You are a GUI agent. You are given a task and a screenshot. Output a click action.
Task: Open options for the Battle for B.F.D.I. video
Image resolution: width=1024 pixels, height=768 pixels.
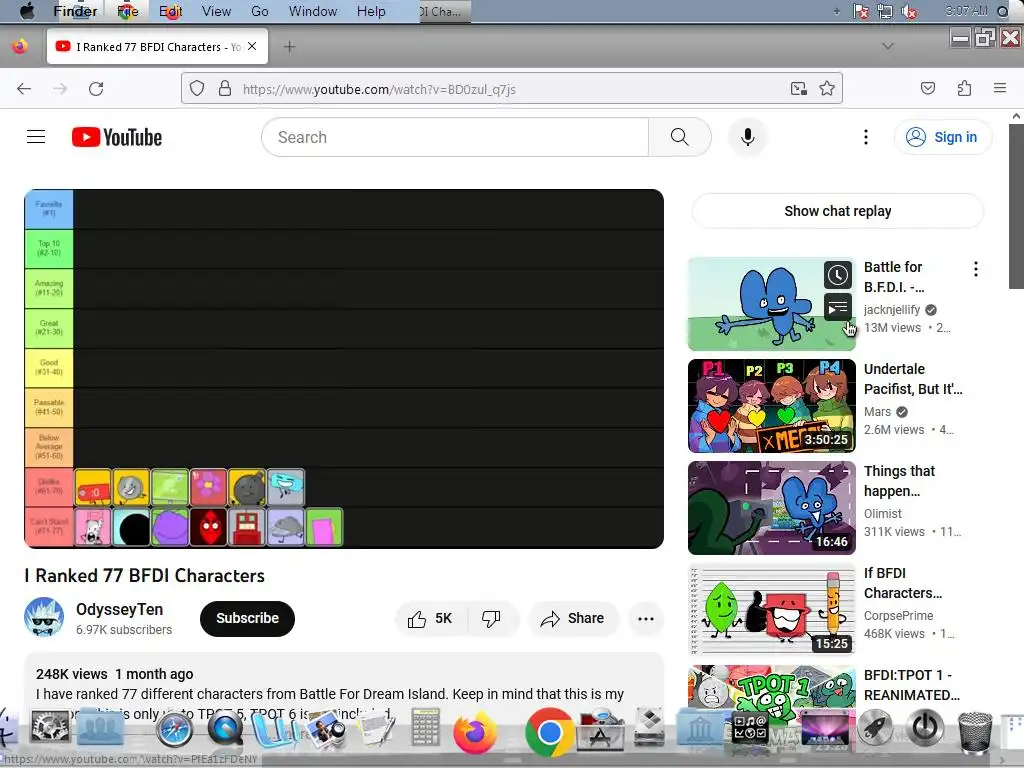pyautogui.click(x=976, y=269)
